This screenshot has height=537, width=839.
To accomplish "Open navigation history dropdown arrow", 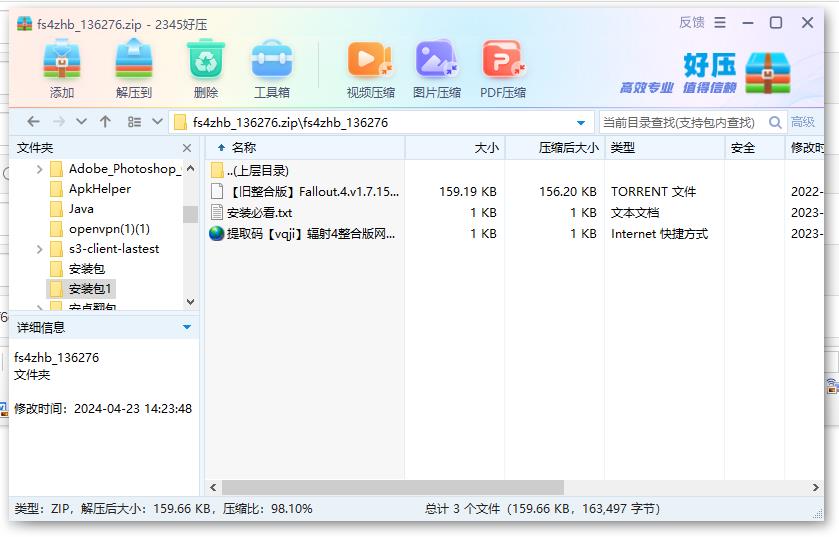I will click(x=81, y=122).
